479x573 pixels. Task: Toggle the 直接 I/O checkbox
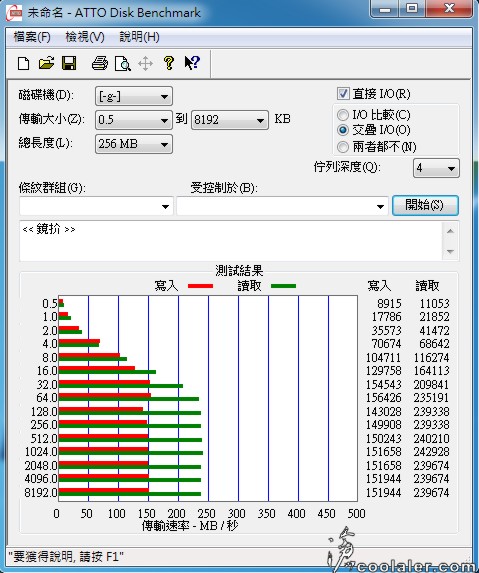pyautogui.click(x=343, y=94)
